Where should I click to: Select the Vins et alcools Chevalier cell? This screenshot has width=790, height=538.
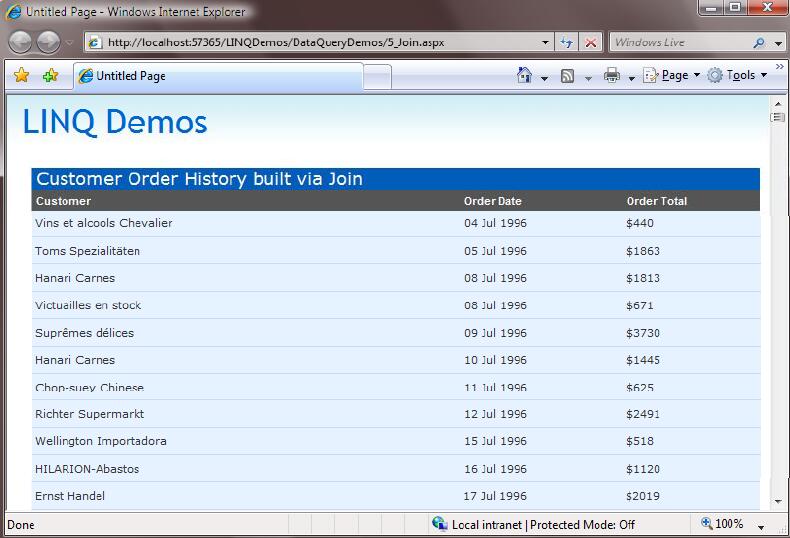click(x=104, y=223)
